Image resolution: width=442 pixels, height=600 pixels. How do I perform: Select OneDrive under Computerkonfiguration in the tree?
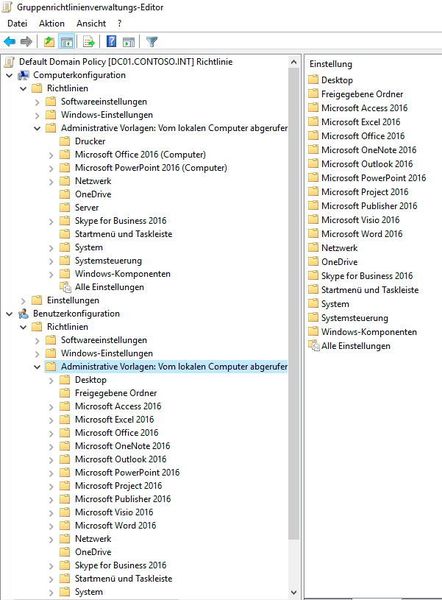tap(93, 194)
